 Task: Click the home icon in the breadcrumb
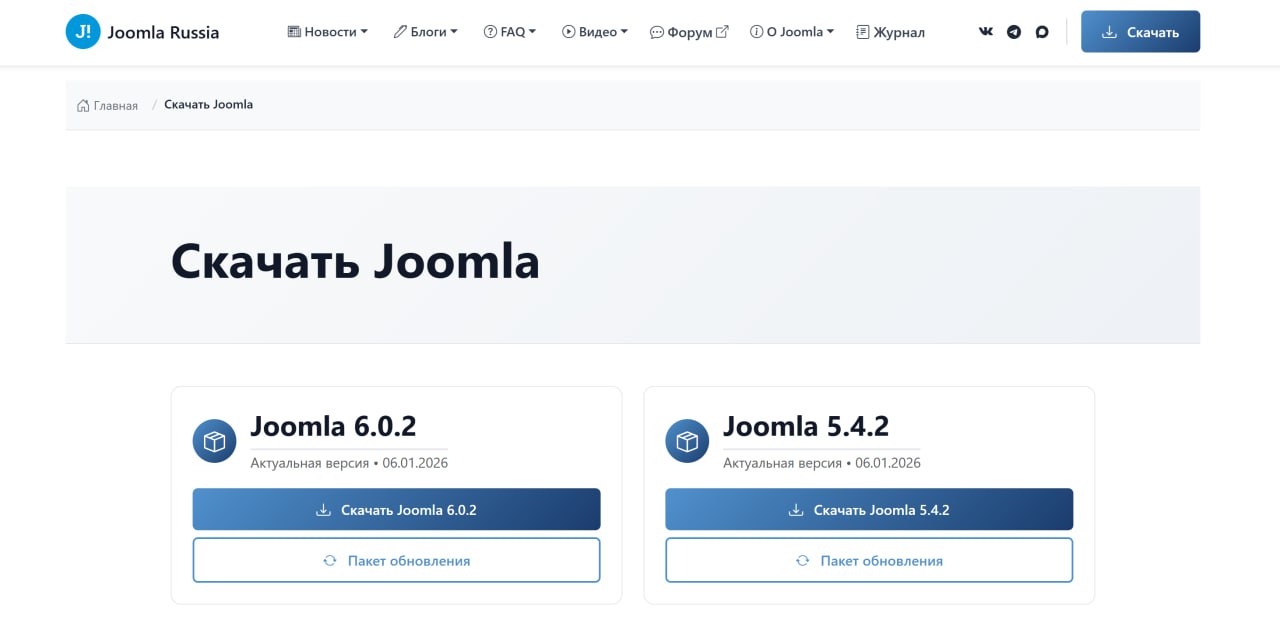[x=80, y=104]
